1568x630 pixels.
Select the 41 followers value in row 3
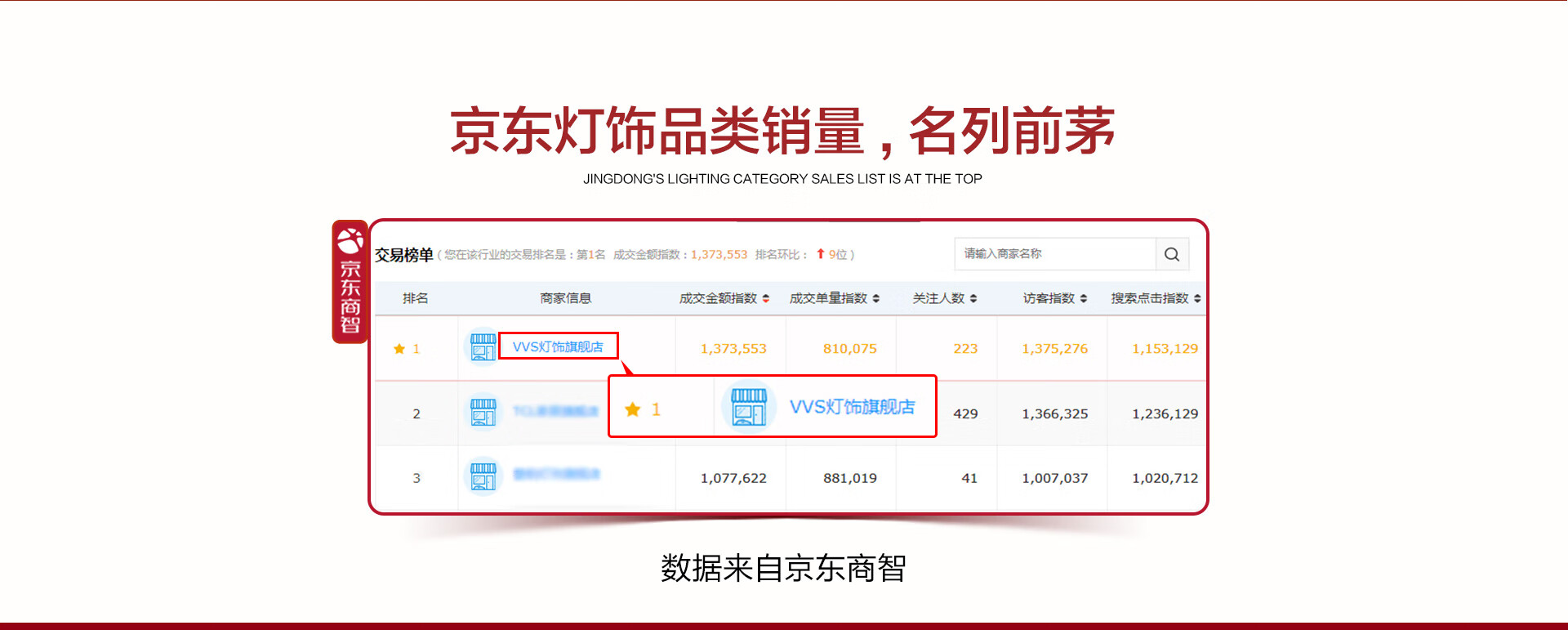pos(969,479)
